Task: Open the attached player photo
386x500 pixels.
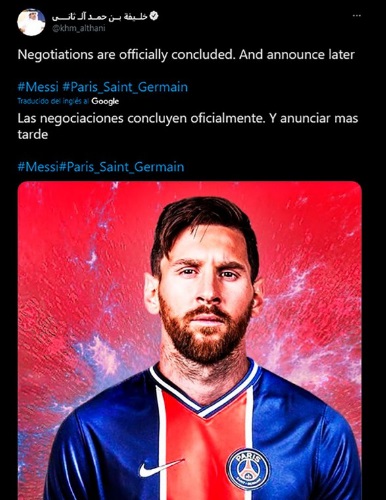Action: click(189, 340)
